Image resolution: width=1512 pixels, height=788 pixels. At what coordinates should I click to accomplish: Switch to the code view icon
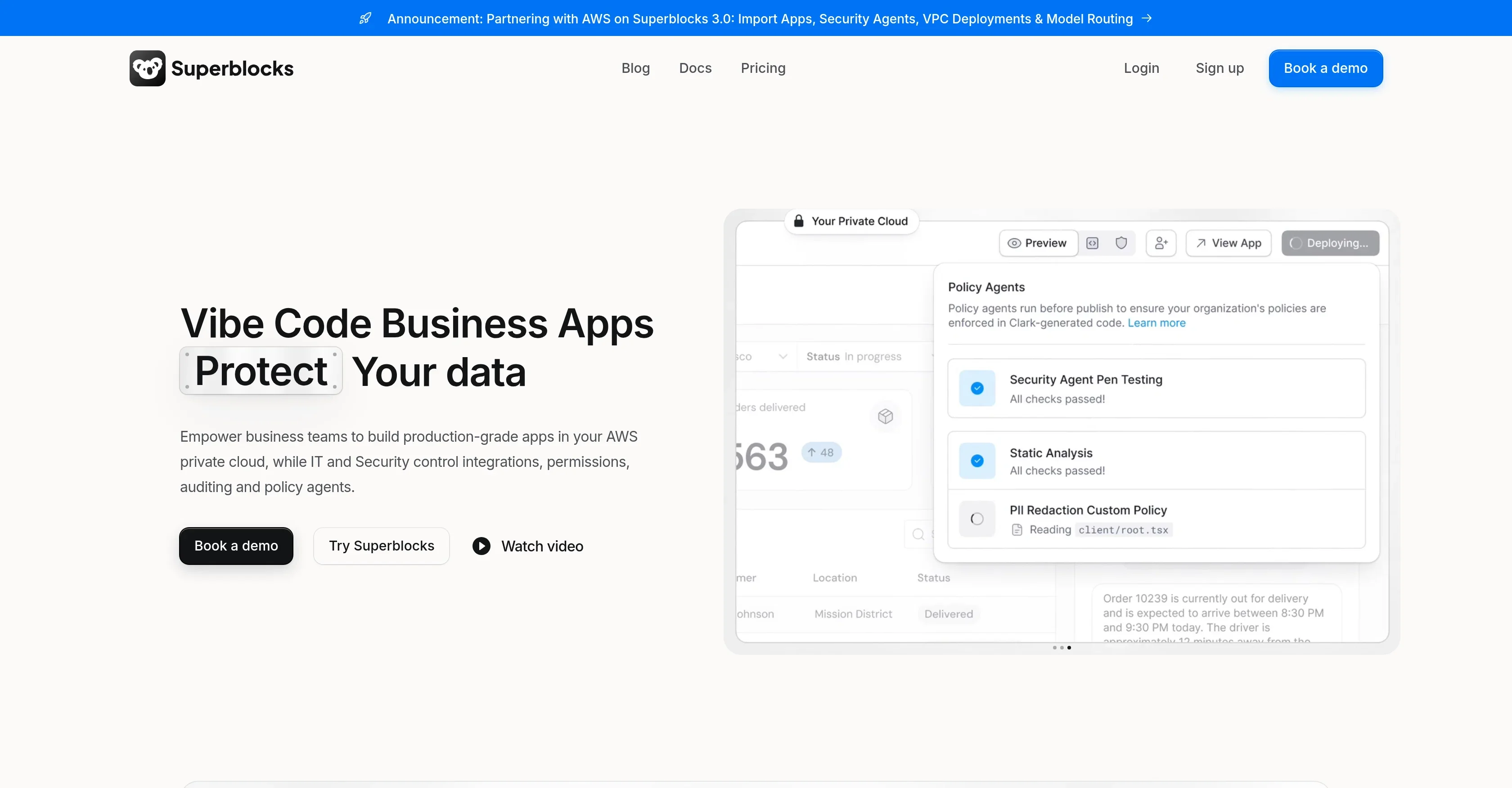tap(1092, 243)
